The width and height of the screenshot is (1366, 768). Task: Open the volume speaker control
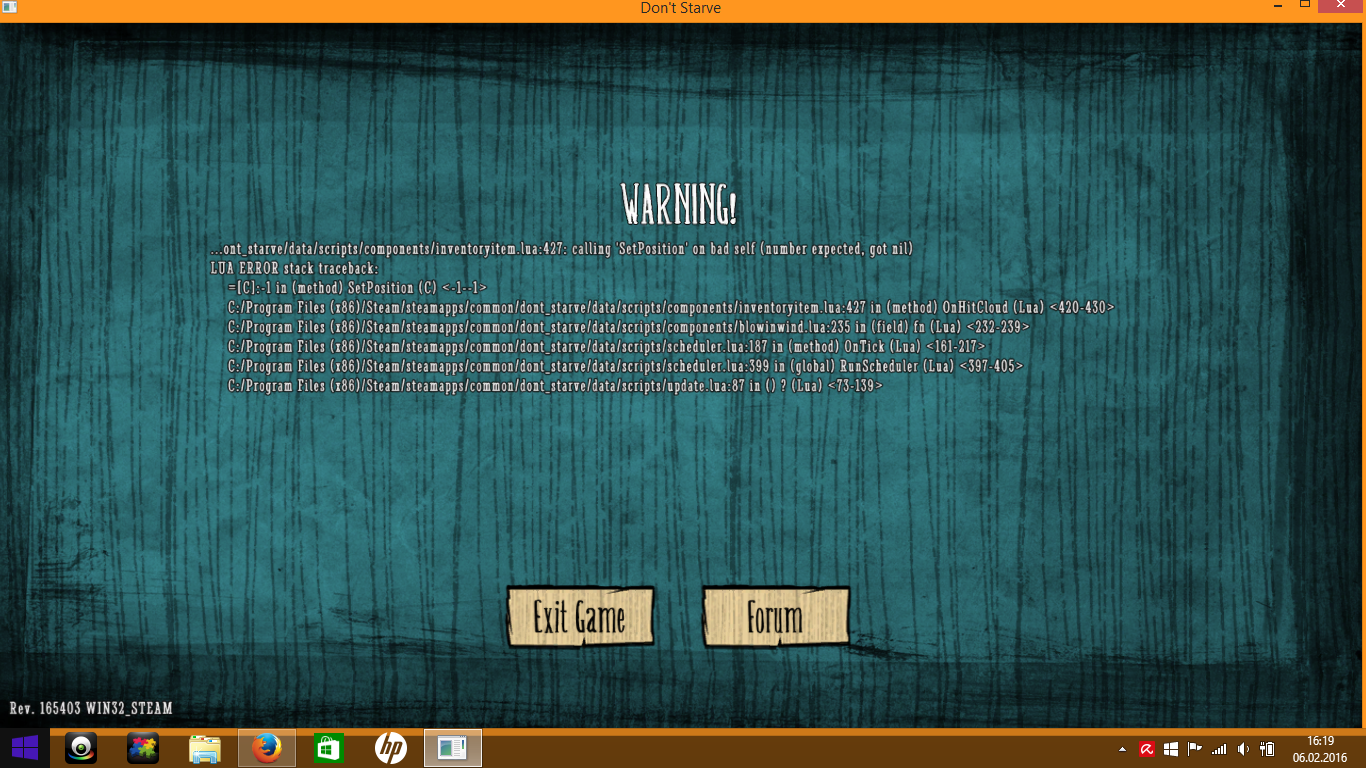pos(1243,749)
